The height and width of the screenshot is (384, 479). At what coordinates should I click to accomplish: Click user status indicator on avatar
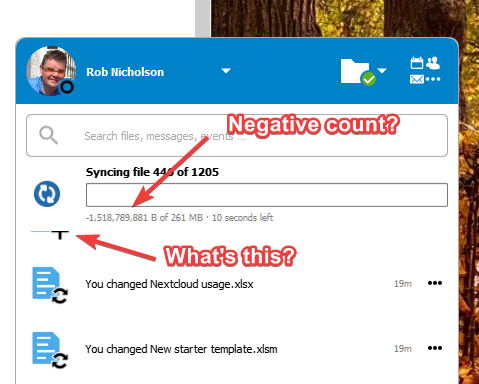pos(67,87)
